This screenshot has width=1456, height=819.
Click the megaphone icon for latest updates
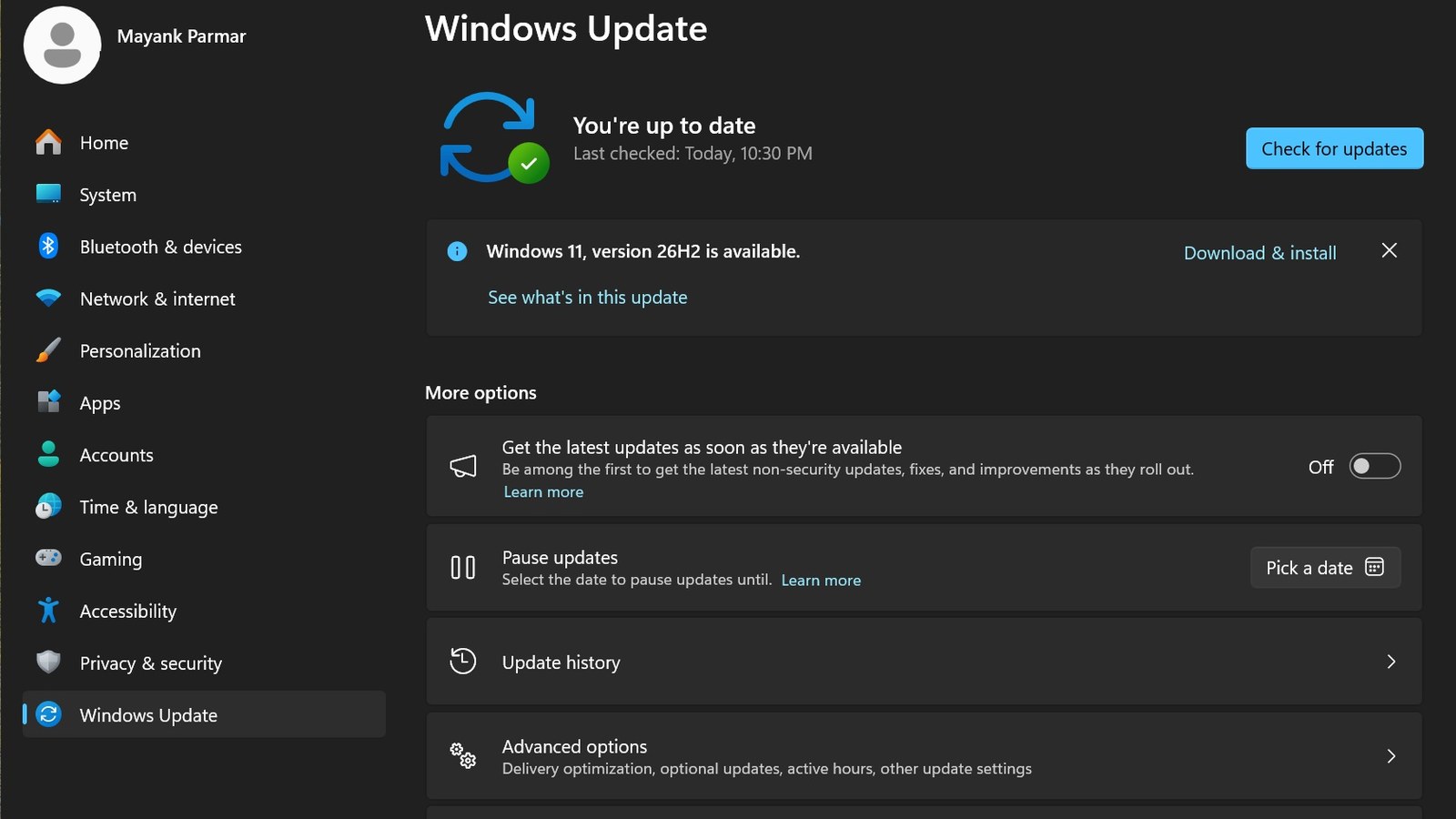tap(463, 466)
